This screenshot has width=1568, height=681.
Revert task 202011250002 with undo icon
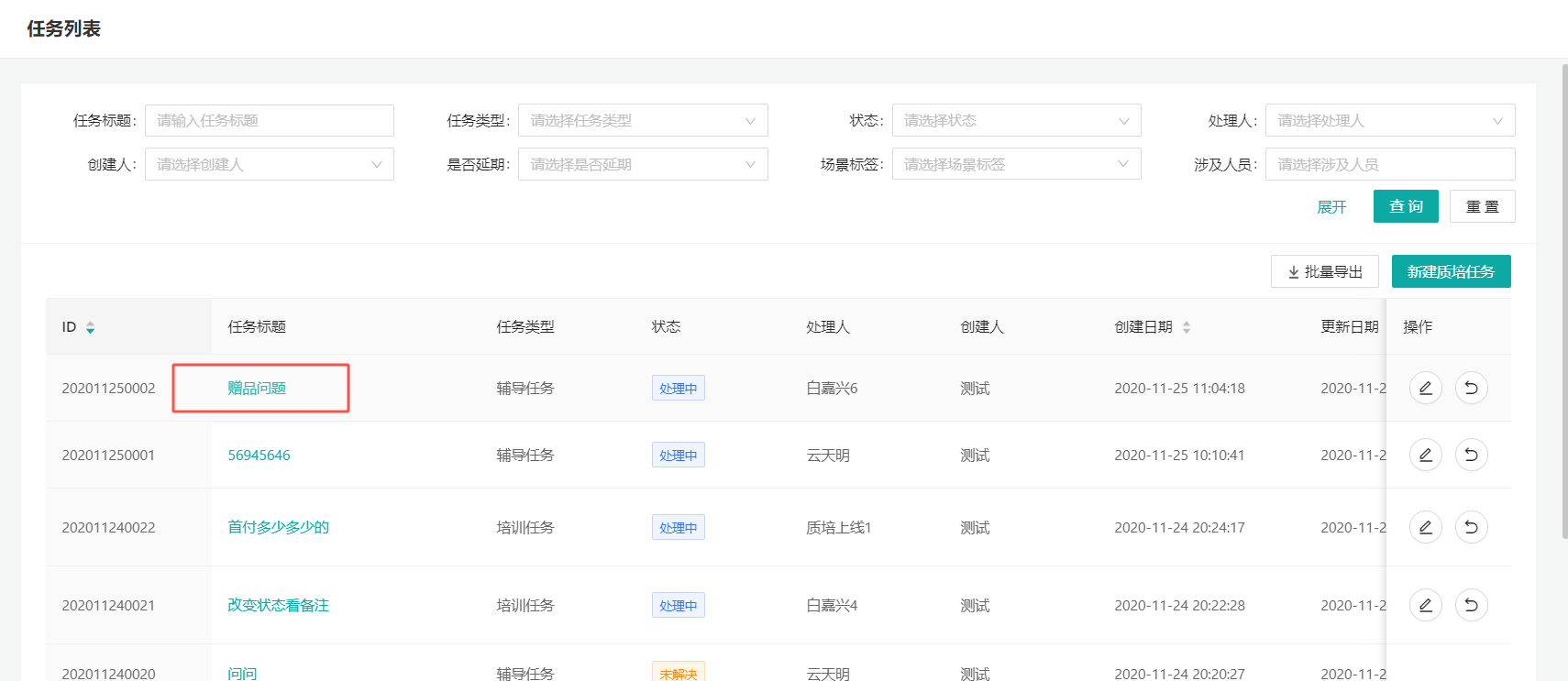click(1472, 388)
